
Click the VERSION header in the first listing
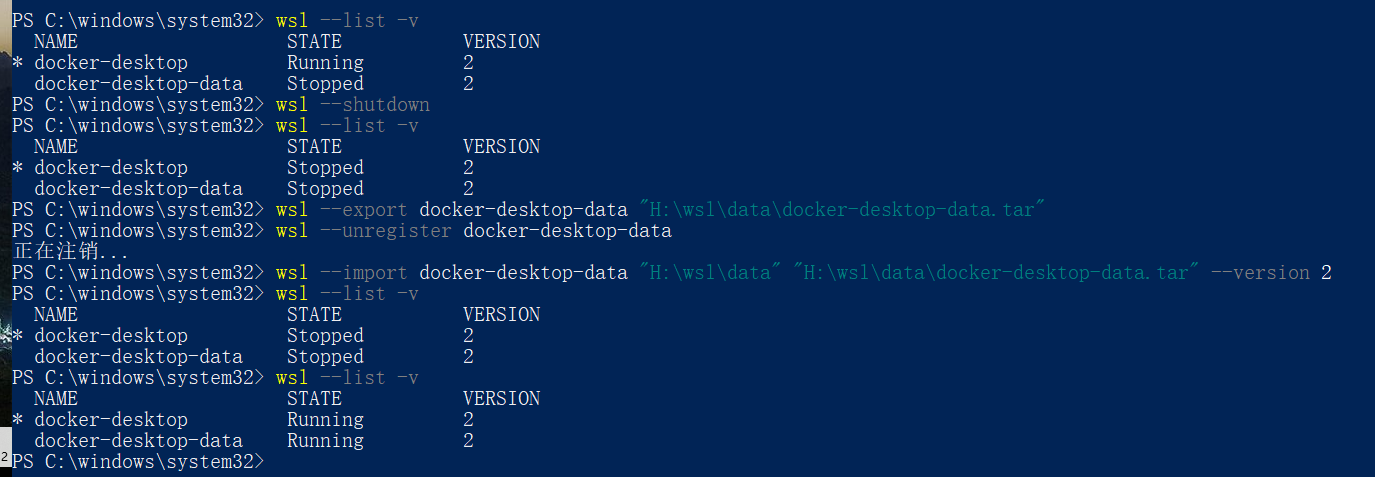(x=501, y=42)
